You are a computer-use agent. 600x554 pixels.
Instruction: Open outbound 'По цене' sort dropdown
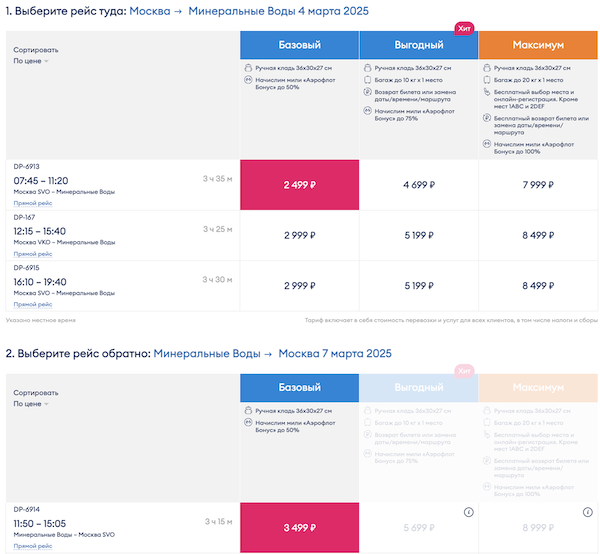pyautogui.click(x=31, y=61)
